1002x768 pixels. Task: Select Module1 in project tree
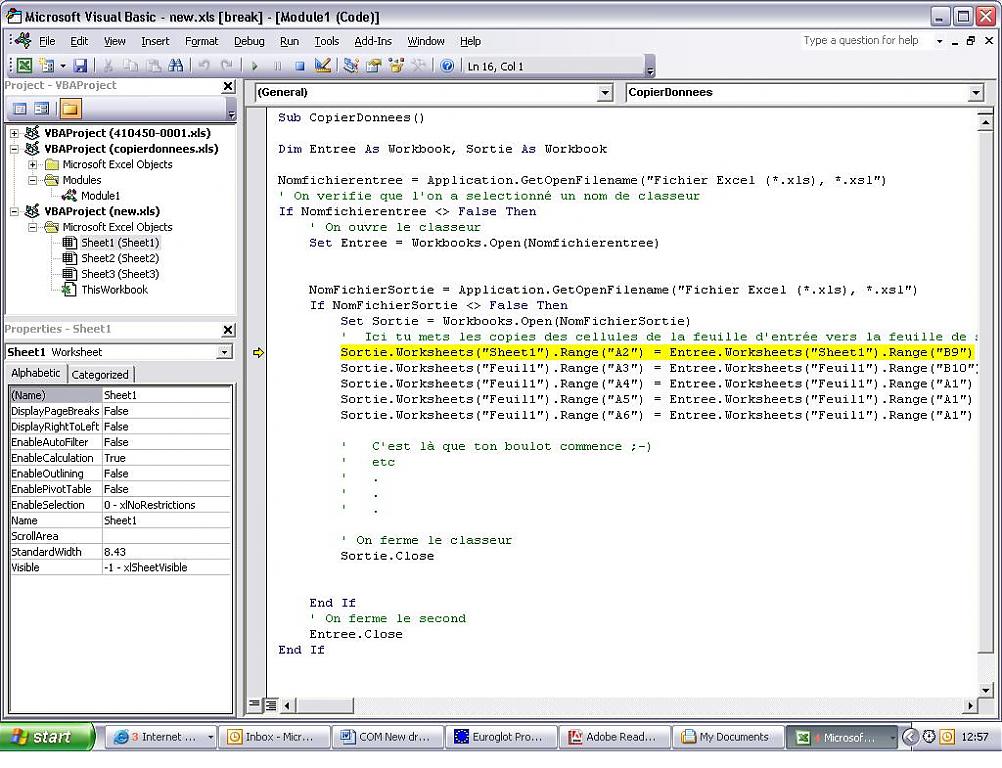point(100,196)
